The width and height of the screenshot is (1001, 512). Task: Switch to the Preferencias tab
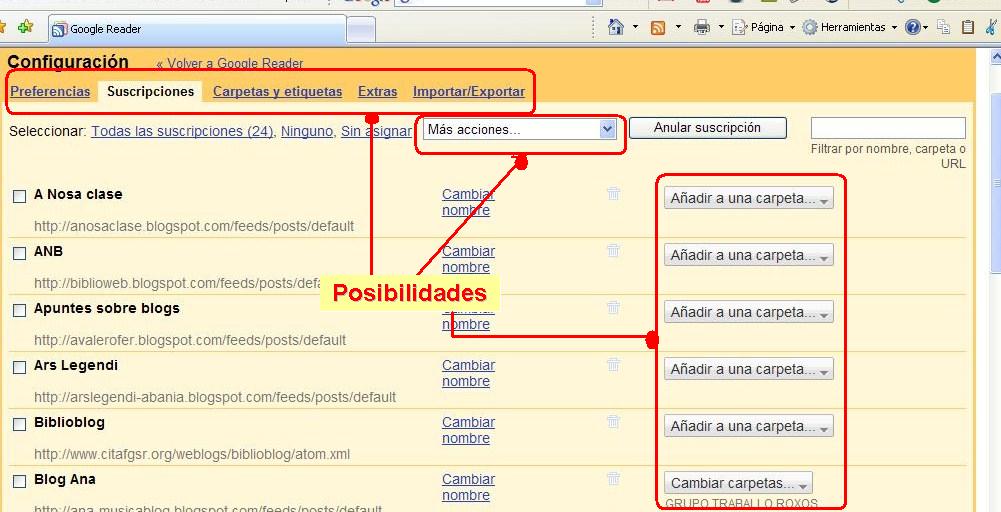point(50,91)
